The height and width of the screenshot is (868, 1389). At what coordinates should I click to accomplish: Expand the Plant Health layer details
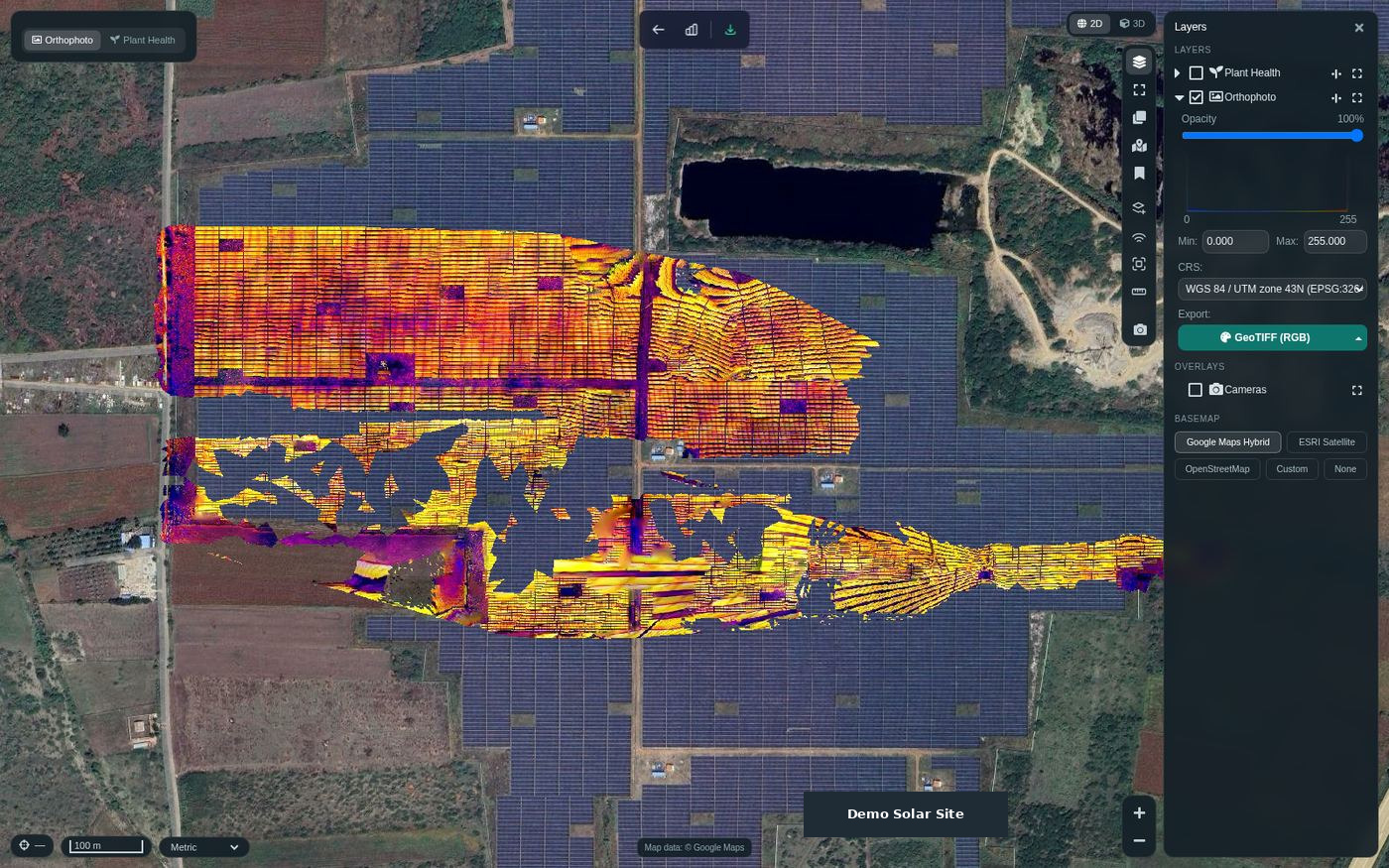tap(1178, 73)
